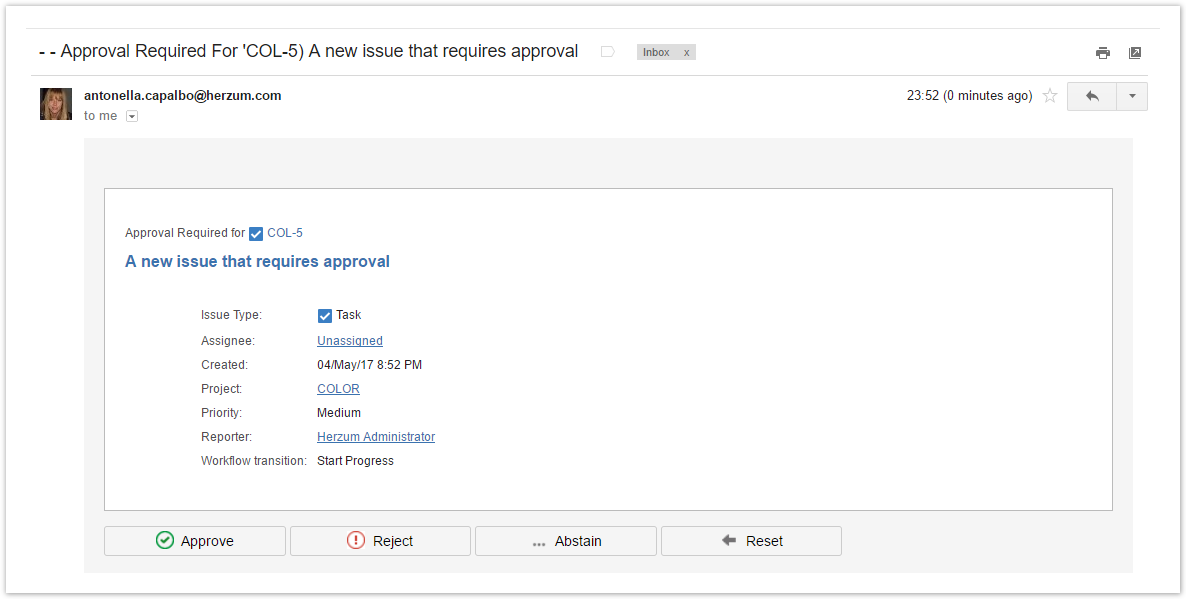Viewport: 1186px width, 599px height.
Task: Choose the Abstain button
Action: tap(566, 541)
